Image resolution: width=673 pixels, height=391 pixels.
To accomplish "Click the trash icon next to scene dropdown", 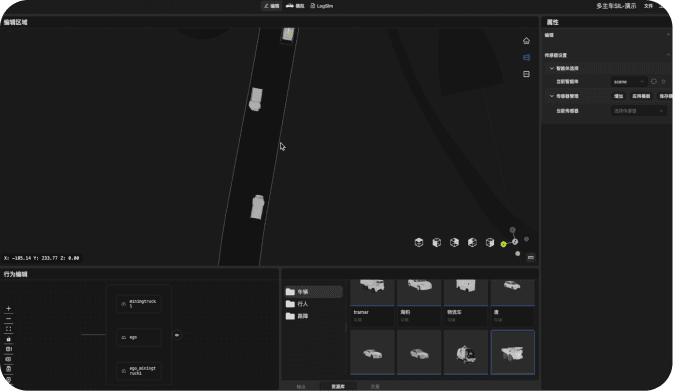I will 664,82.
